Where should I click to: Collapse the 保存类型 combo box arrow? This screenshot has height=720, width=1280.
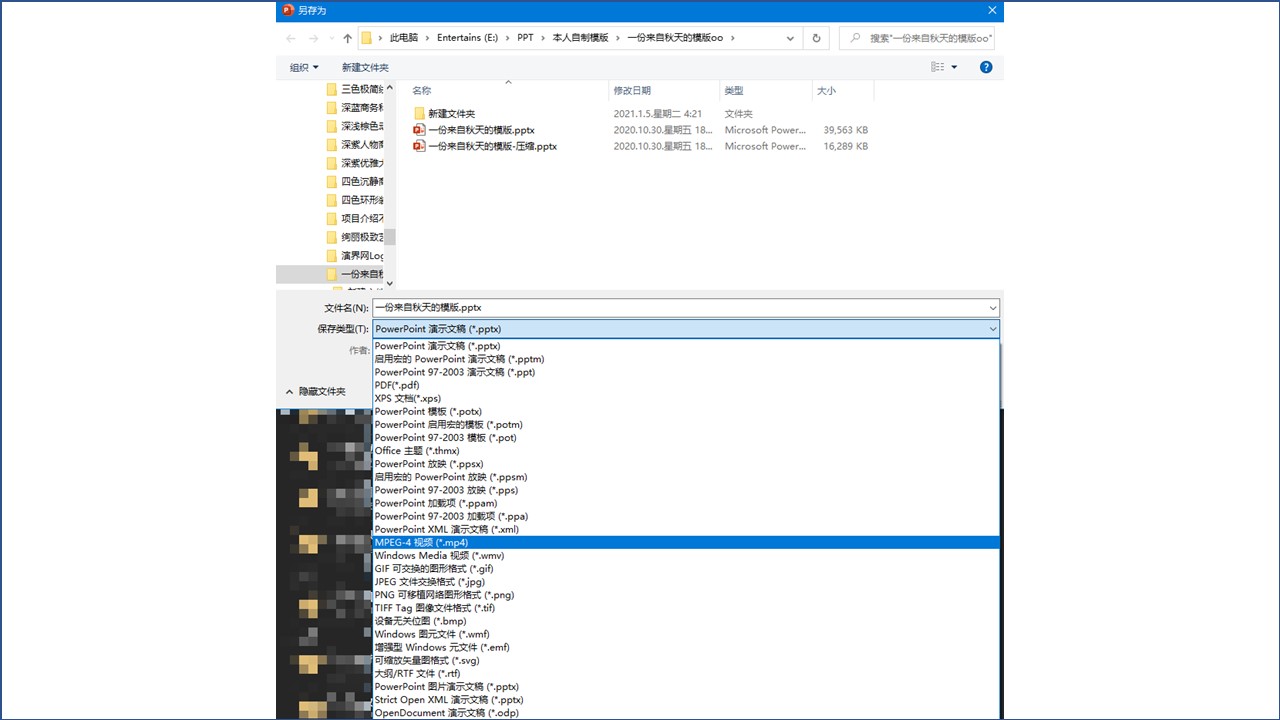992,329
